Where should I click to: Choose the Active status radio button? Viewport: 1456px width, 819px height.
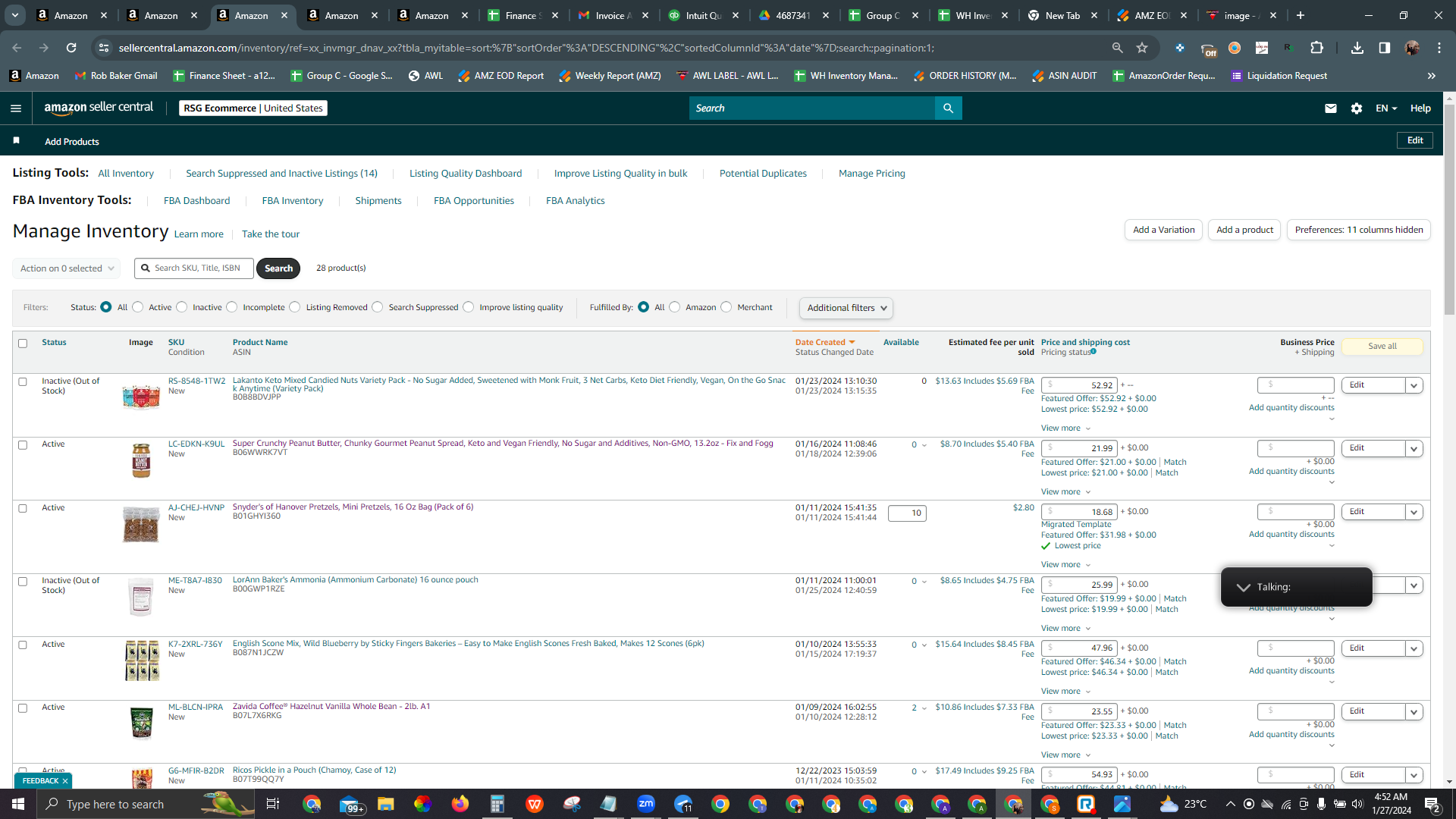(x=138, y=307)
